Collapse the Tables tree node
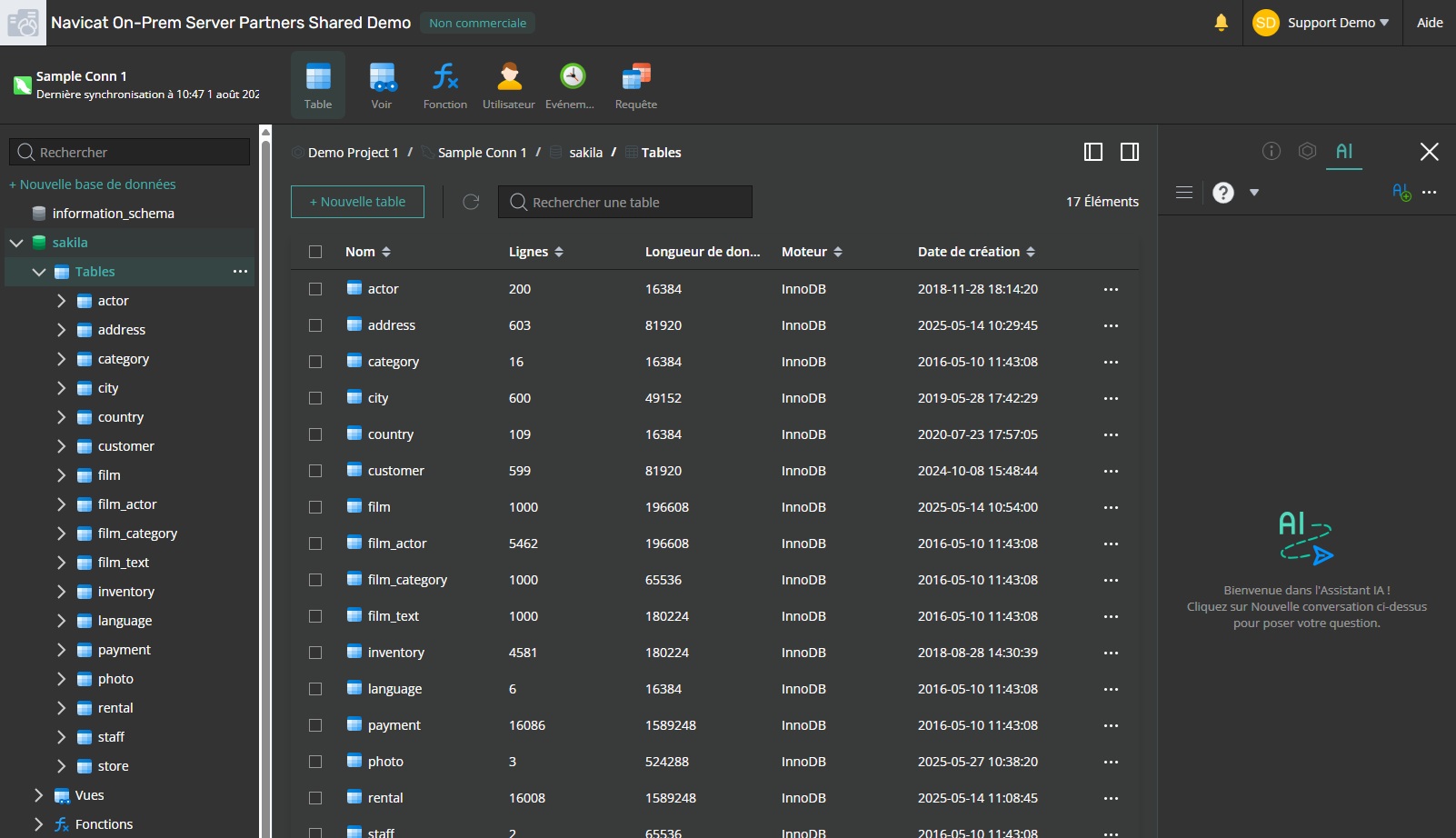The image size is (1456, 838). point(39,272)
